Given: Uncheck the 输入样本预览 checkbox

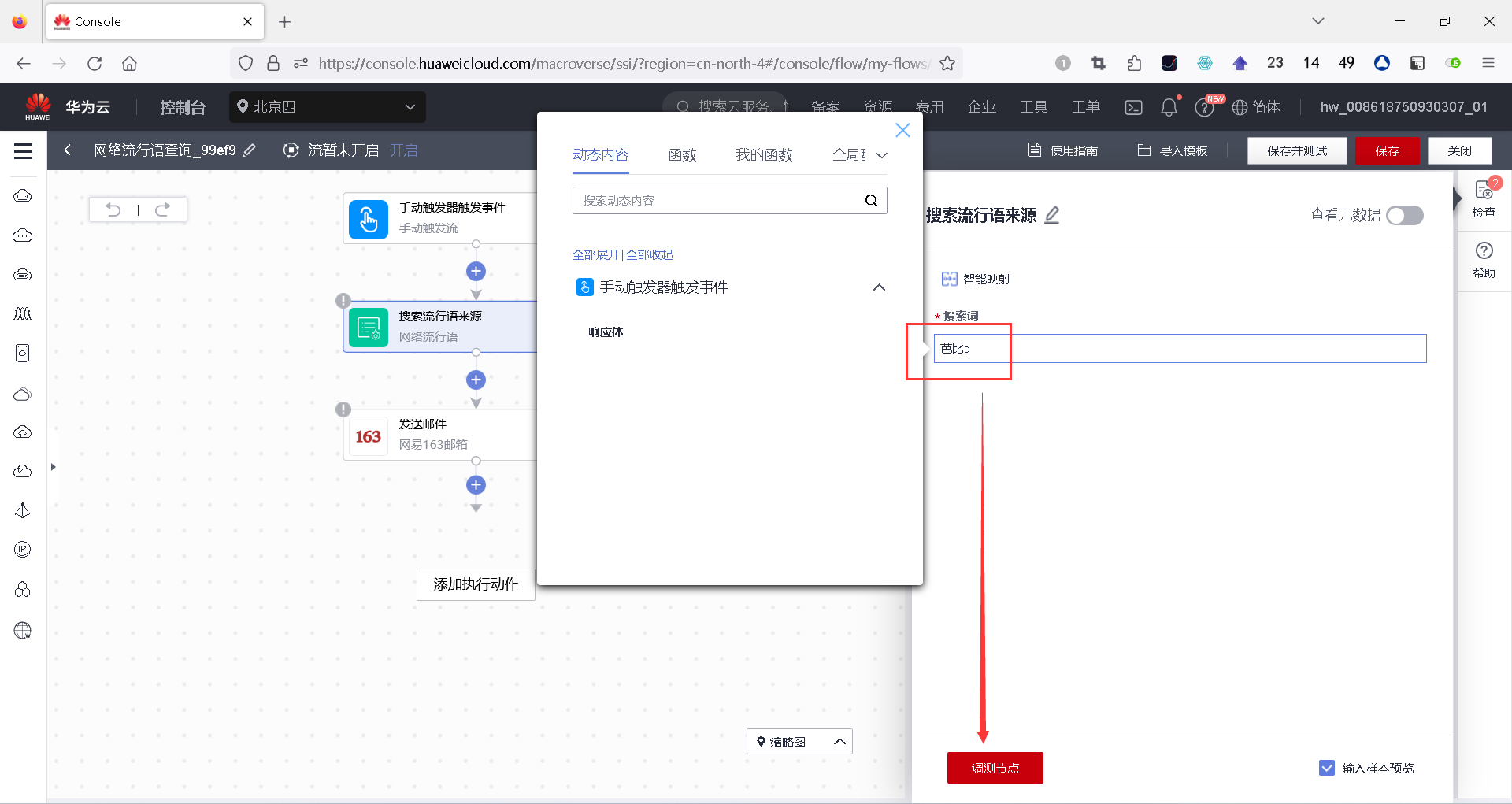Looking at the screenshot, I should tap(1328, 768).
